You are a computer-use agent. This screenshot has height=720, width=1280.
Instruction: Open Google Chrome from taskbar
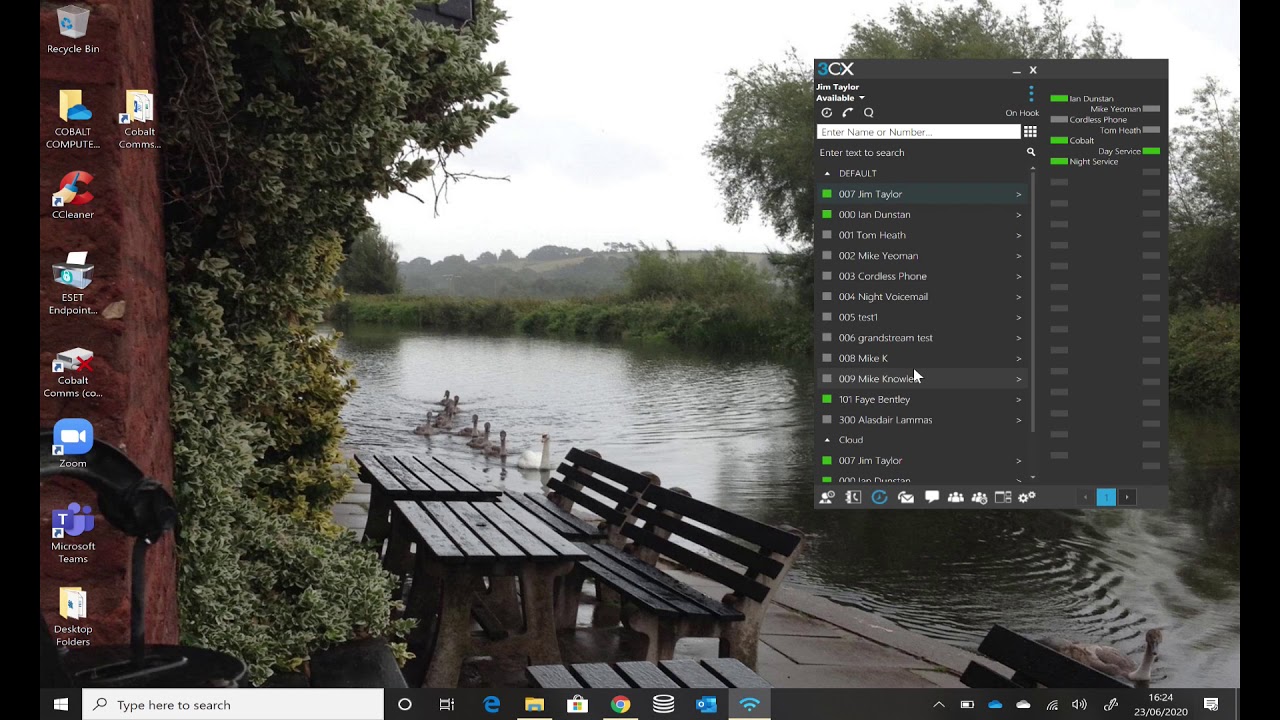(x=620, y=705)
